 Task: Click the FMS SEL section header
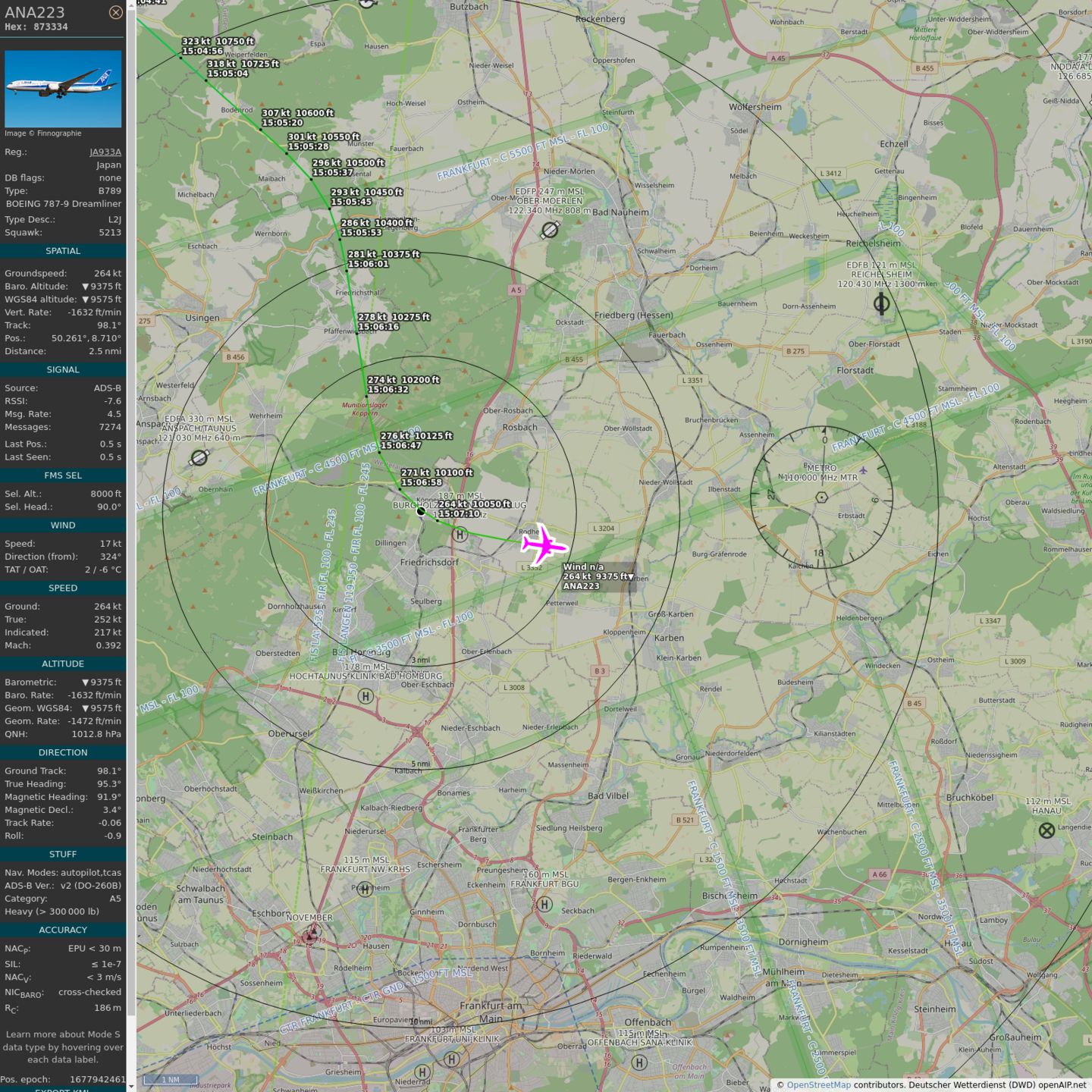(x=63, y=475)
